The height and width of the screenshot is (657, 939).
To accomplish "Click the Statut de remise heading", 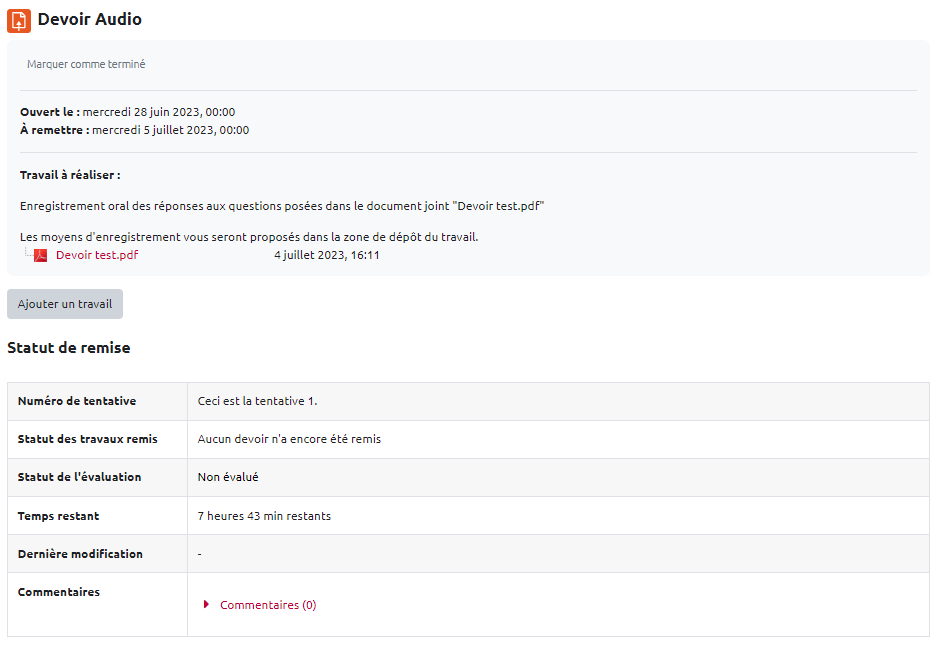I will point(68,348).
